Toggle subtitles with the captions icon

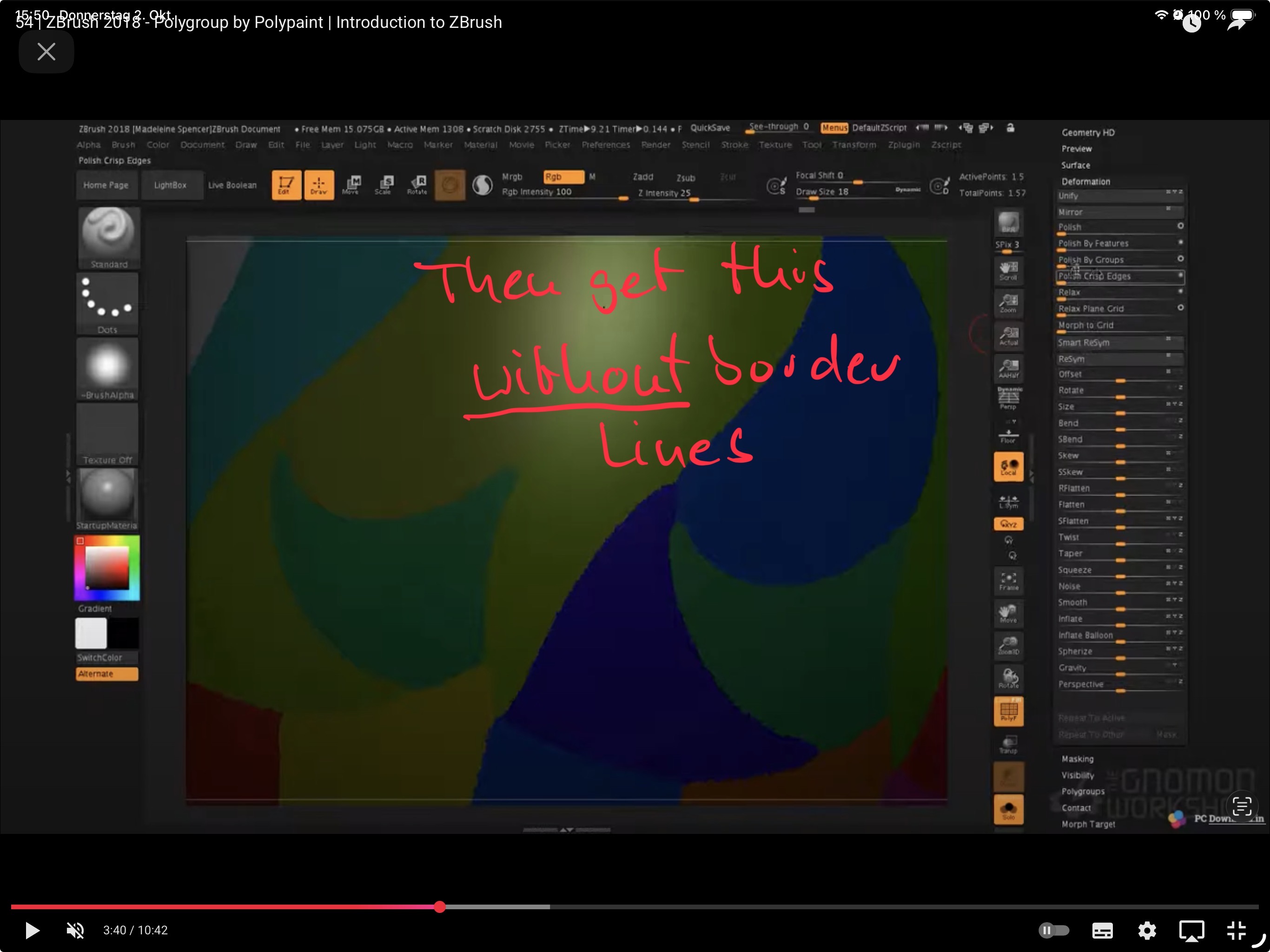tap(1102, 930)
